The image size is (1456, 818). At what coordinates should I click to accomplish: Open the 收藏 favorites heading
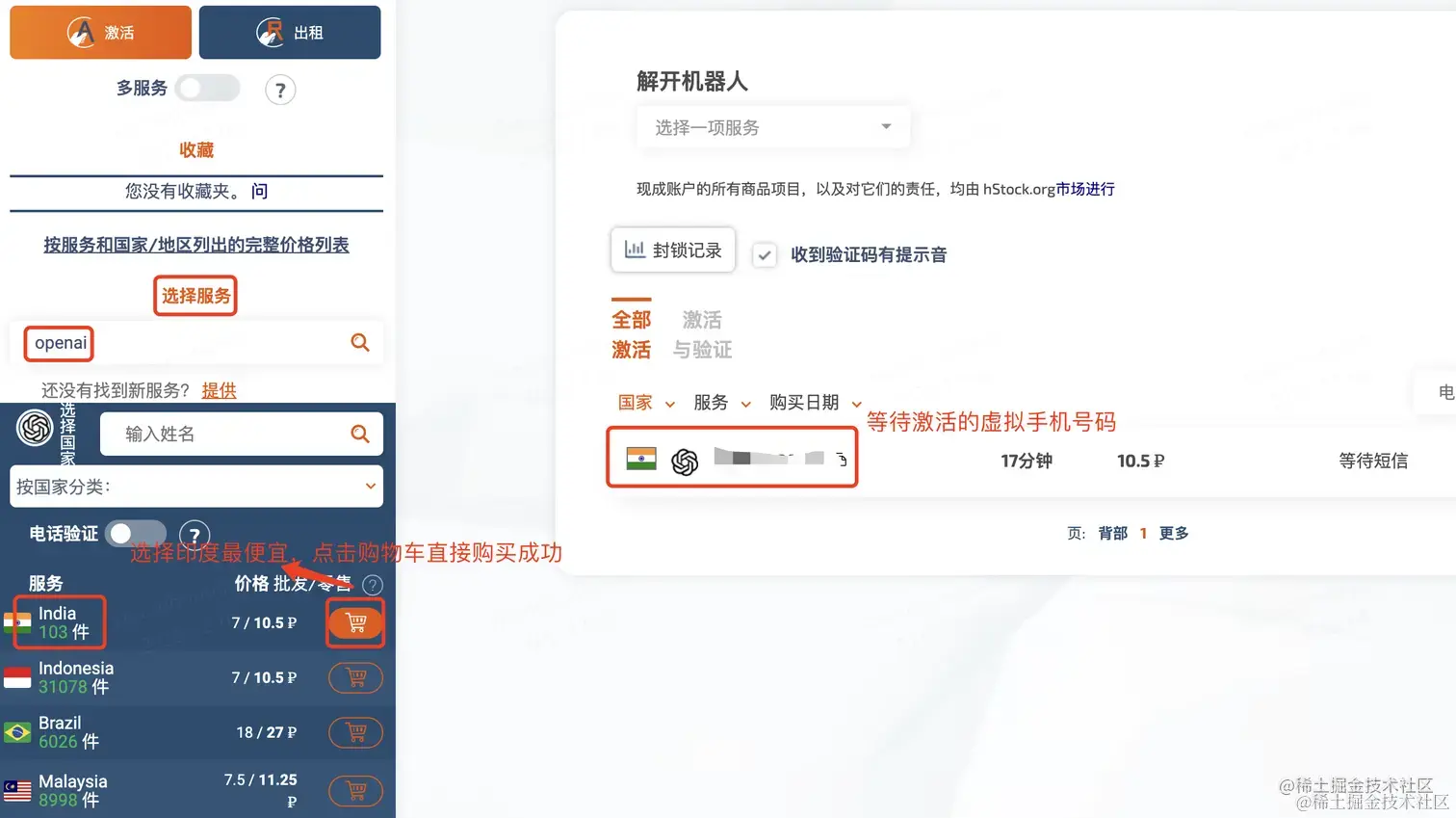[x=196, y=149]
